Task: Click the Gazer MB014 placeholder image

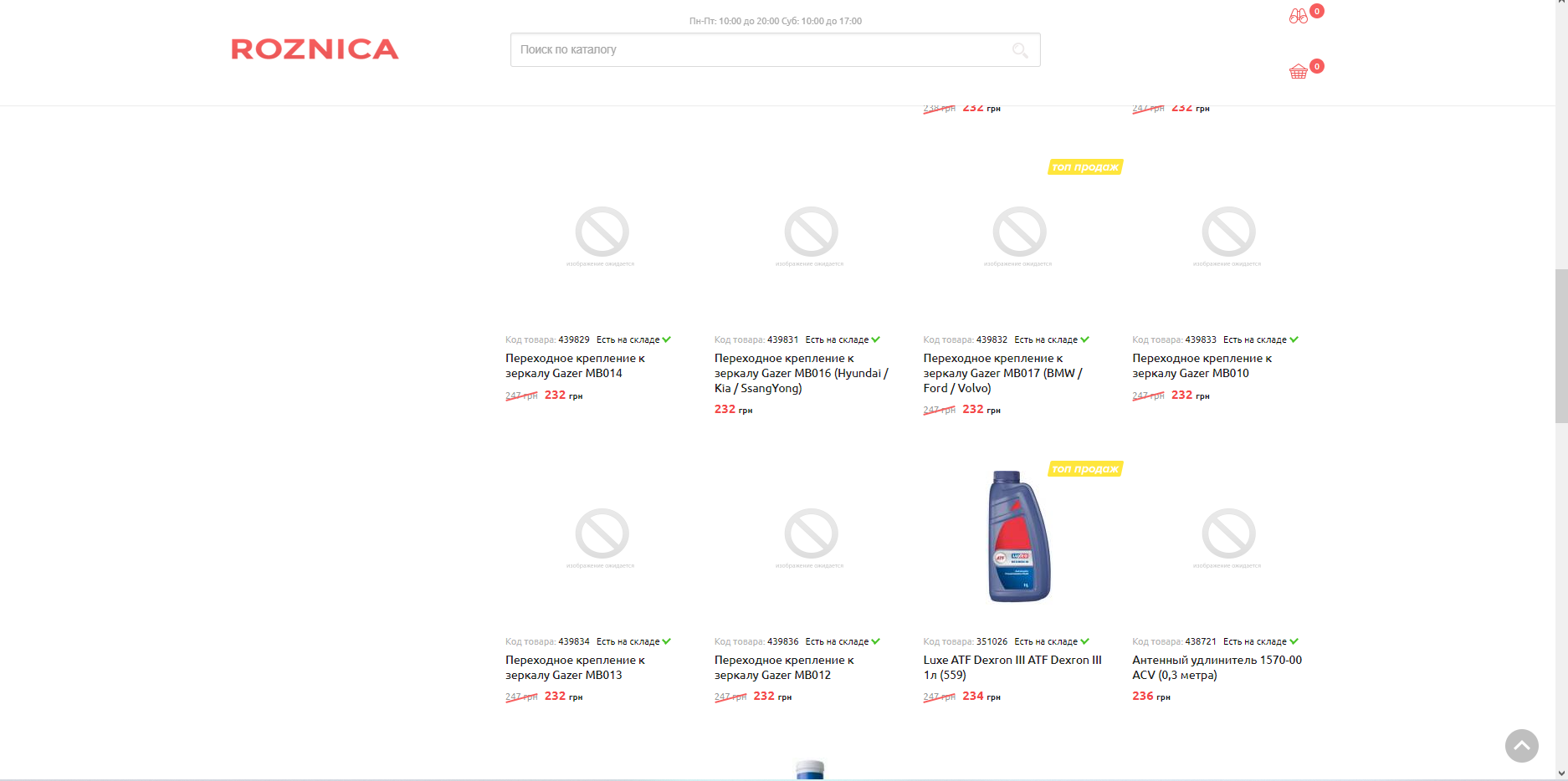Action: click(602, 233)
